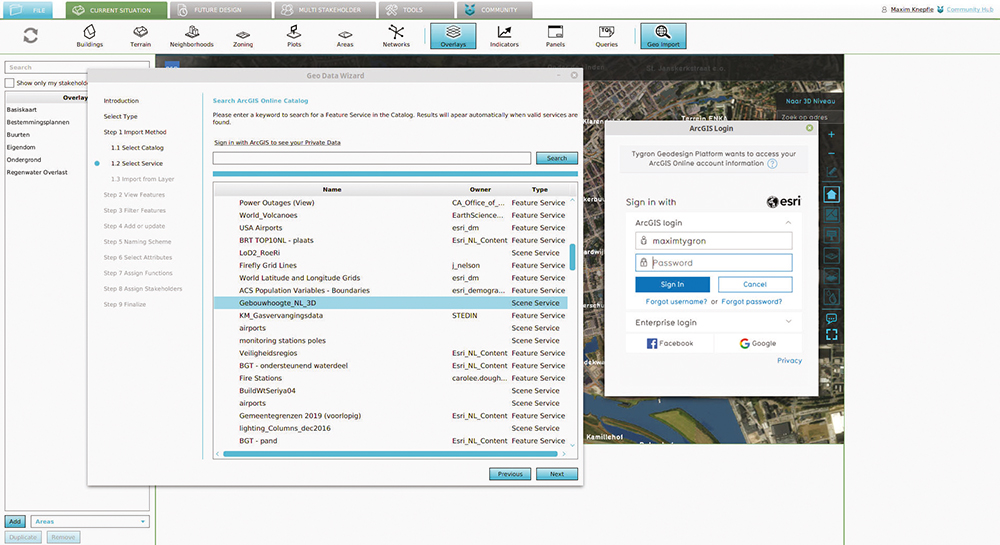The width and height of the screenshot is (1000, 545).
Task: Open the Buildings toolbar icon
Action: [90, 35]
